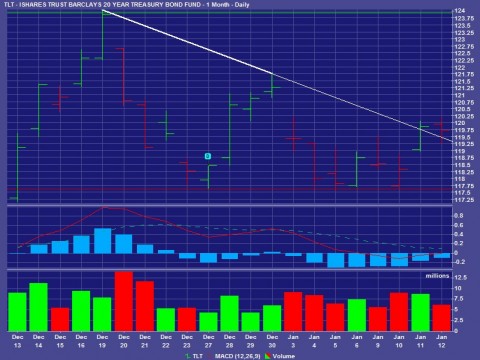Image resolution: width=480 pixels, height=360 pixels.
Task: Click the Dec 28 green volume bar
Action: [230, 313]
